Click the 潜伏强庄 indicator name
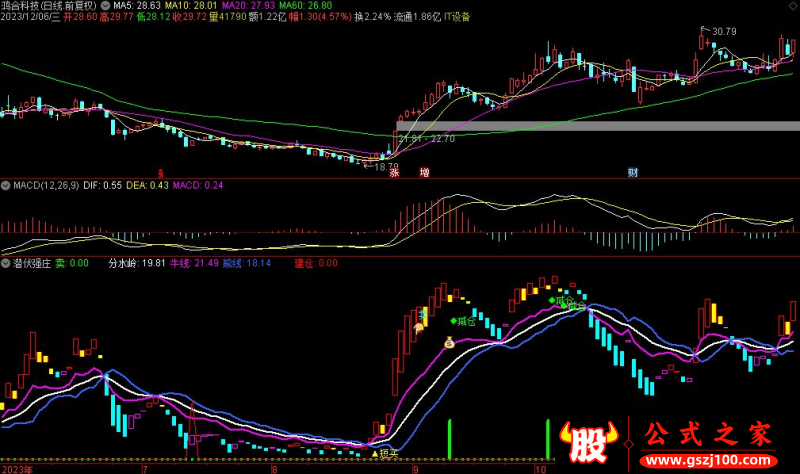This screenshot has height=474, width=800. pos(32,264)
